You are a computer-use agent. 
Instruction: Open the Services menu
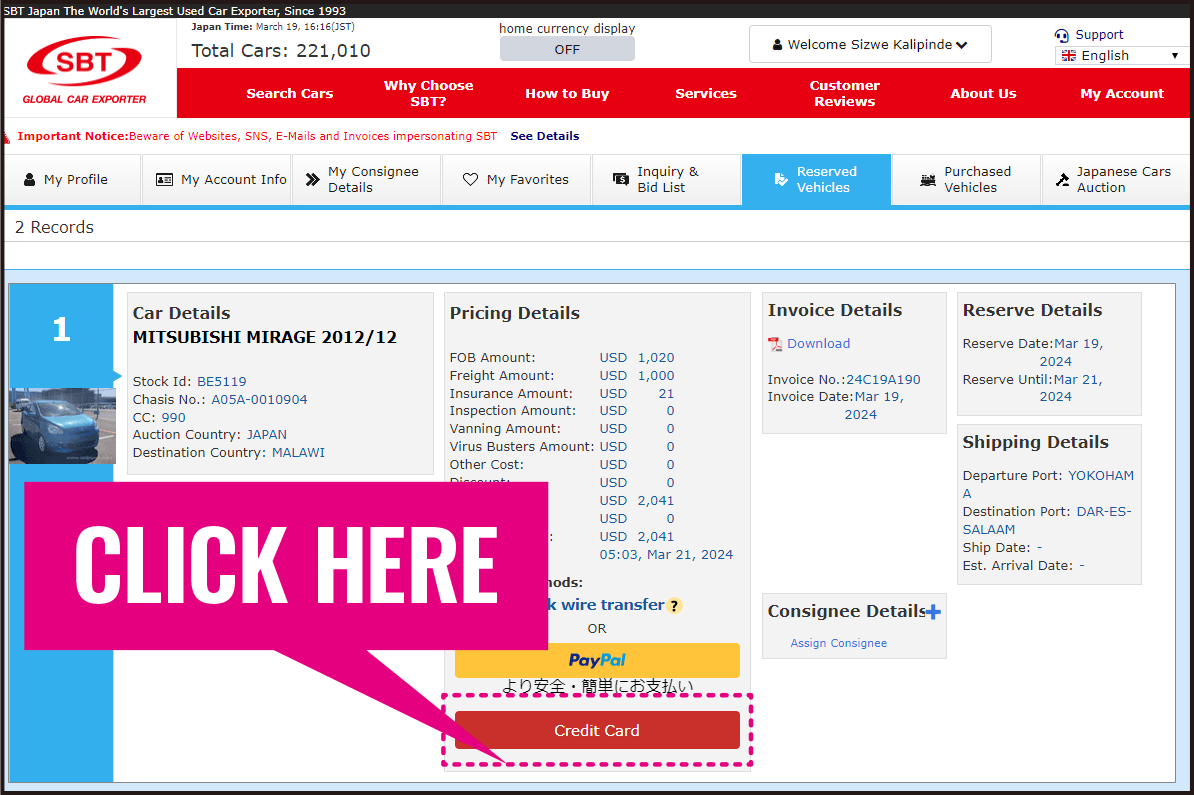coord(705,93)
